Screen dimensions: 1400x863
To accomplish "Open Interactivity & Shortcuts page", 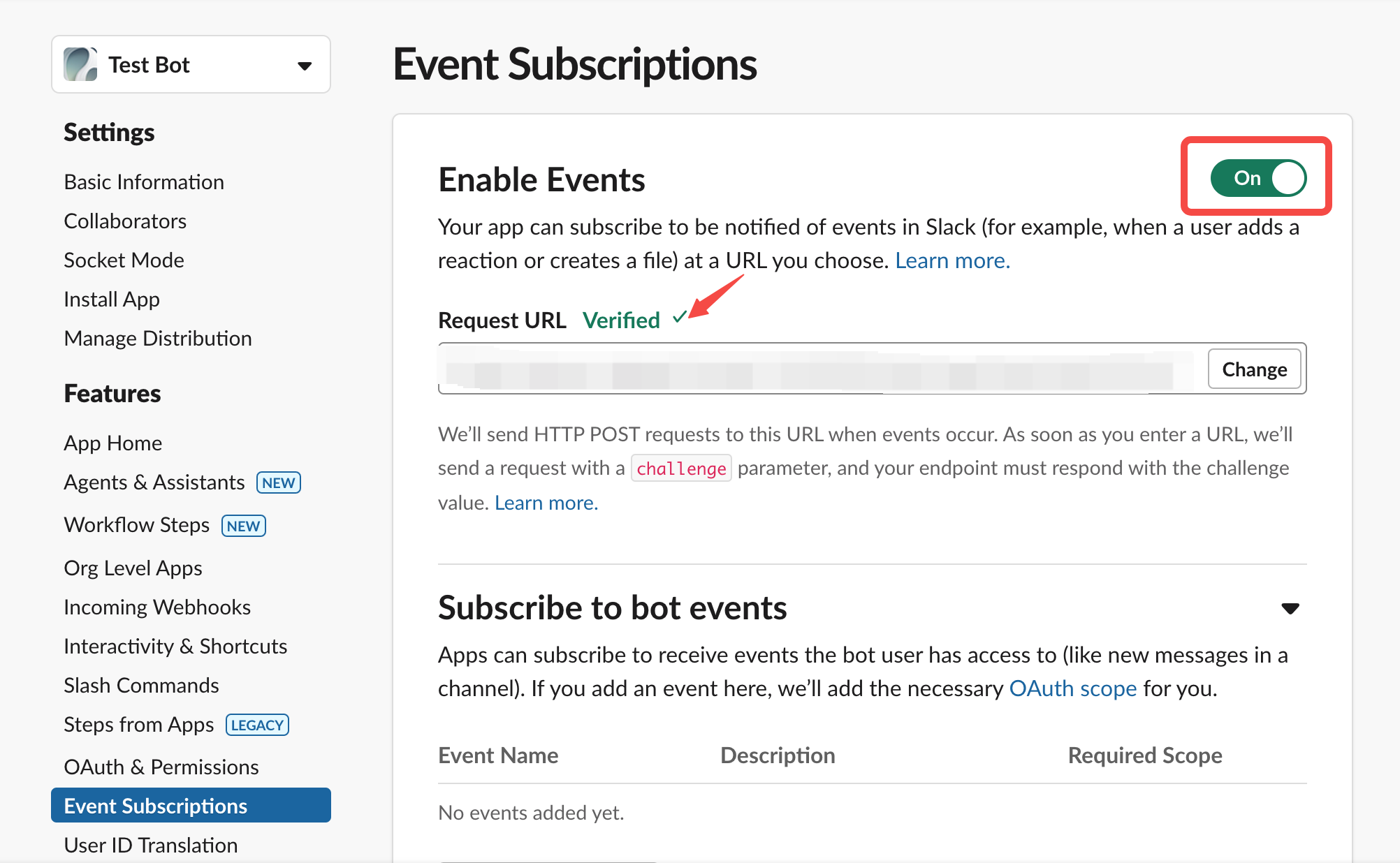I will click(175, 646).
